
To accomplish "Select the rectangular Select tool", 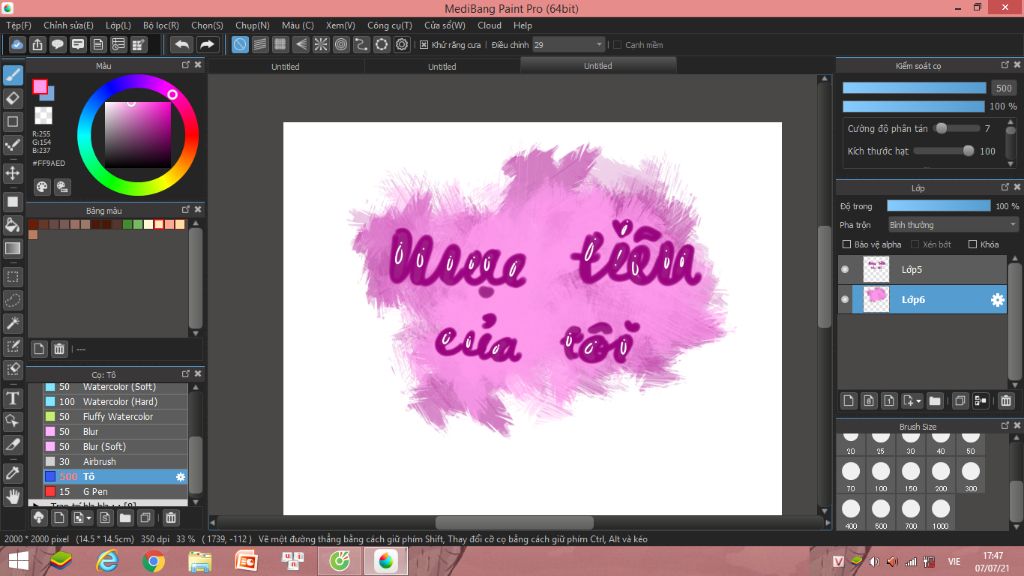I will tap(12, 277).
